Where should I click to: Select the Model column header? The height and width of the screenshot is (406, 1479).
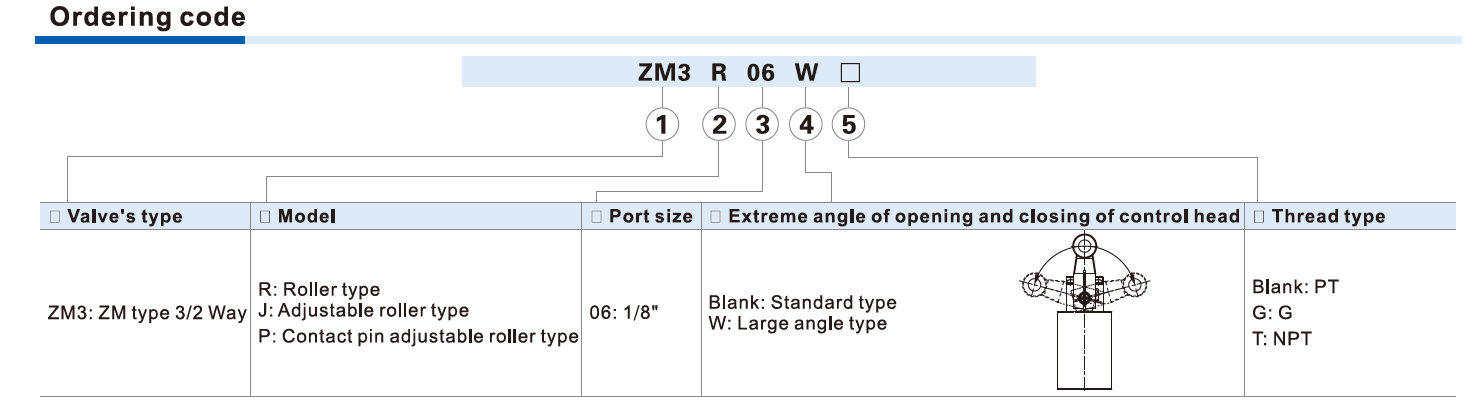pos(301,217)
